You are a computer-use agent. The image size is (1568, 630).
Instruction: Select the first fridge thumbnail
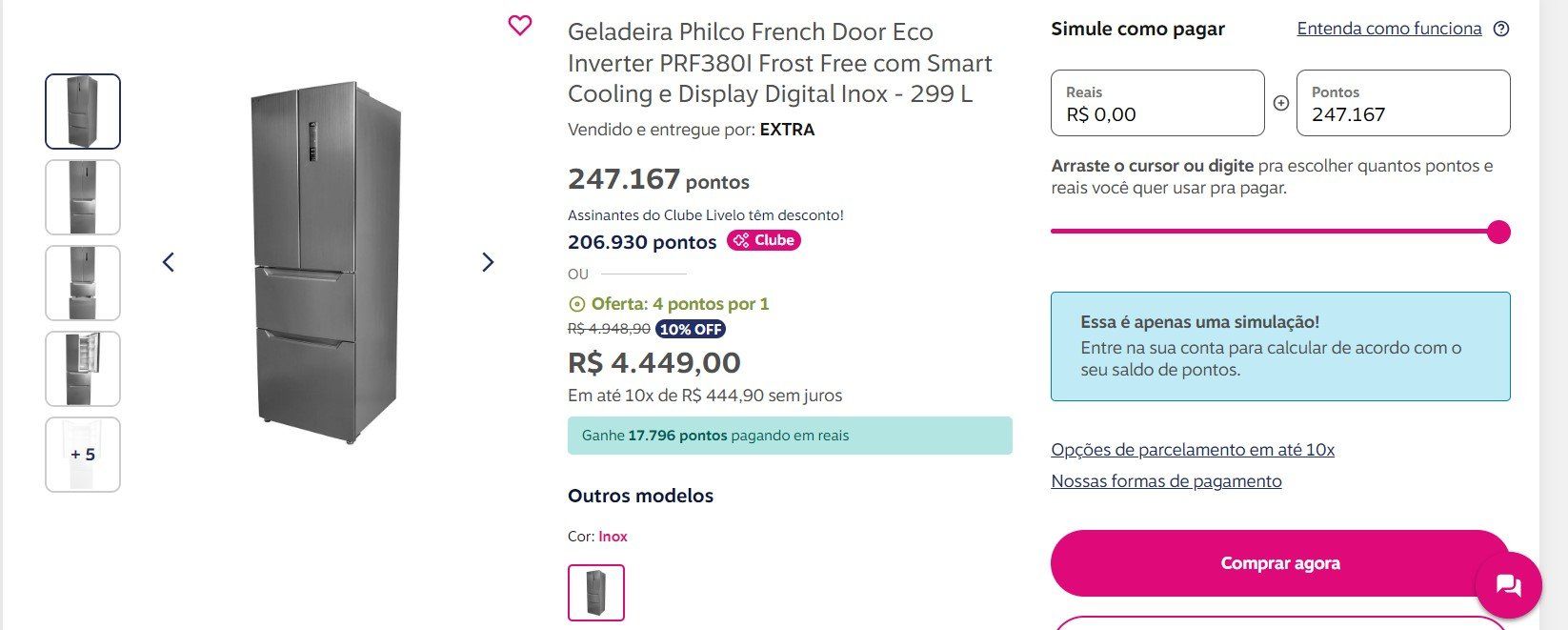pos(83,112)
